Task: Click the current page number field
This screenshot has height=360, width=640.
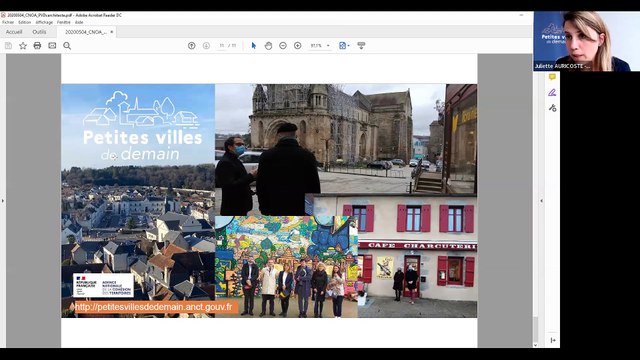Action: click(222, 46)
